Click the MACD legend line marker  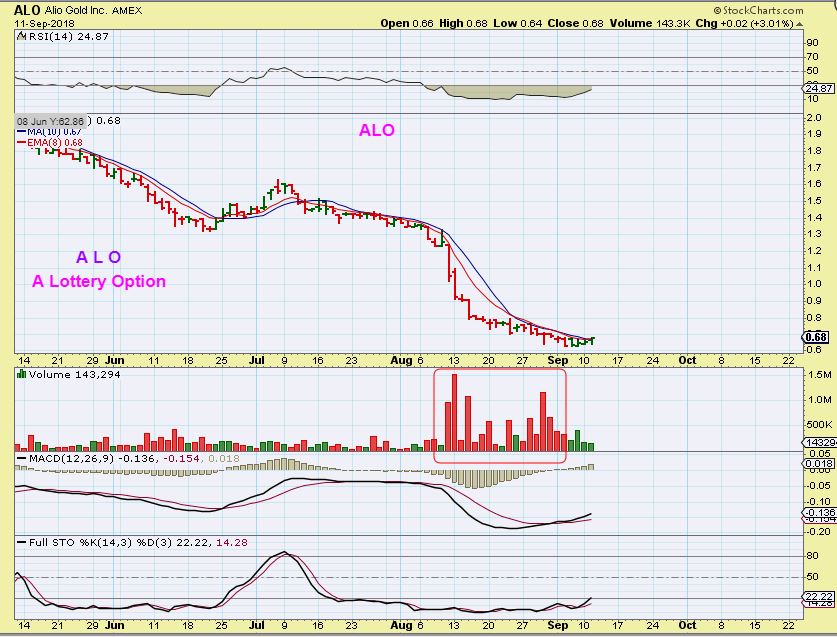21,459
